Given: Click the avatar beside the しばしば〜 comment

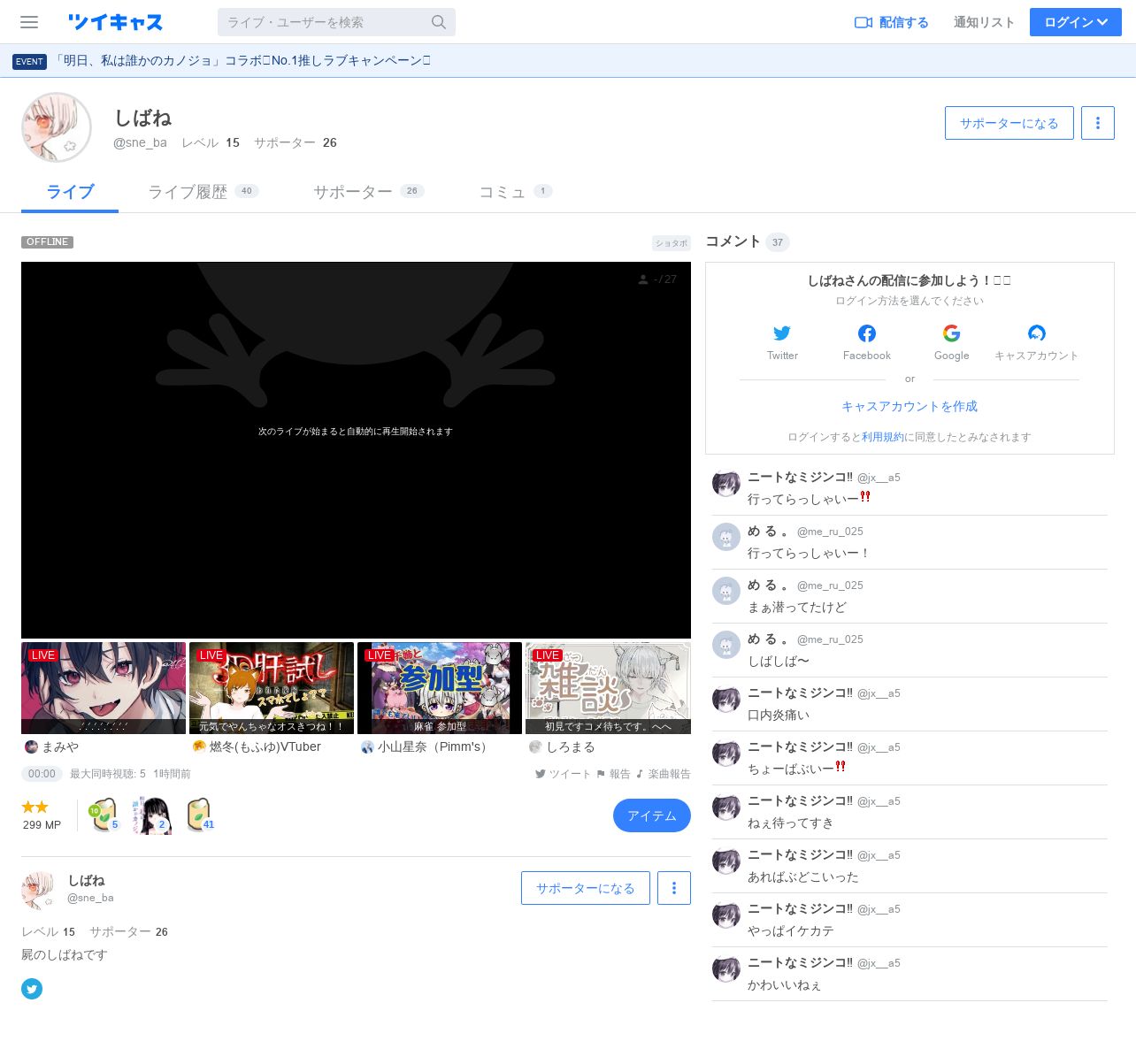Looking at the screenshot, I should [x=726, y=645].
